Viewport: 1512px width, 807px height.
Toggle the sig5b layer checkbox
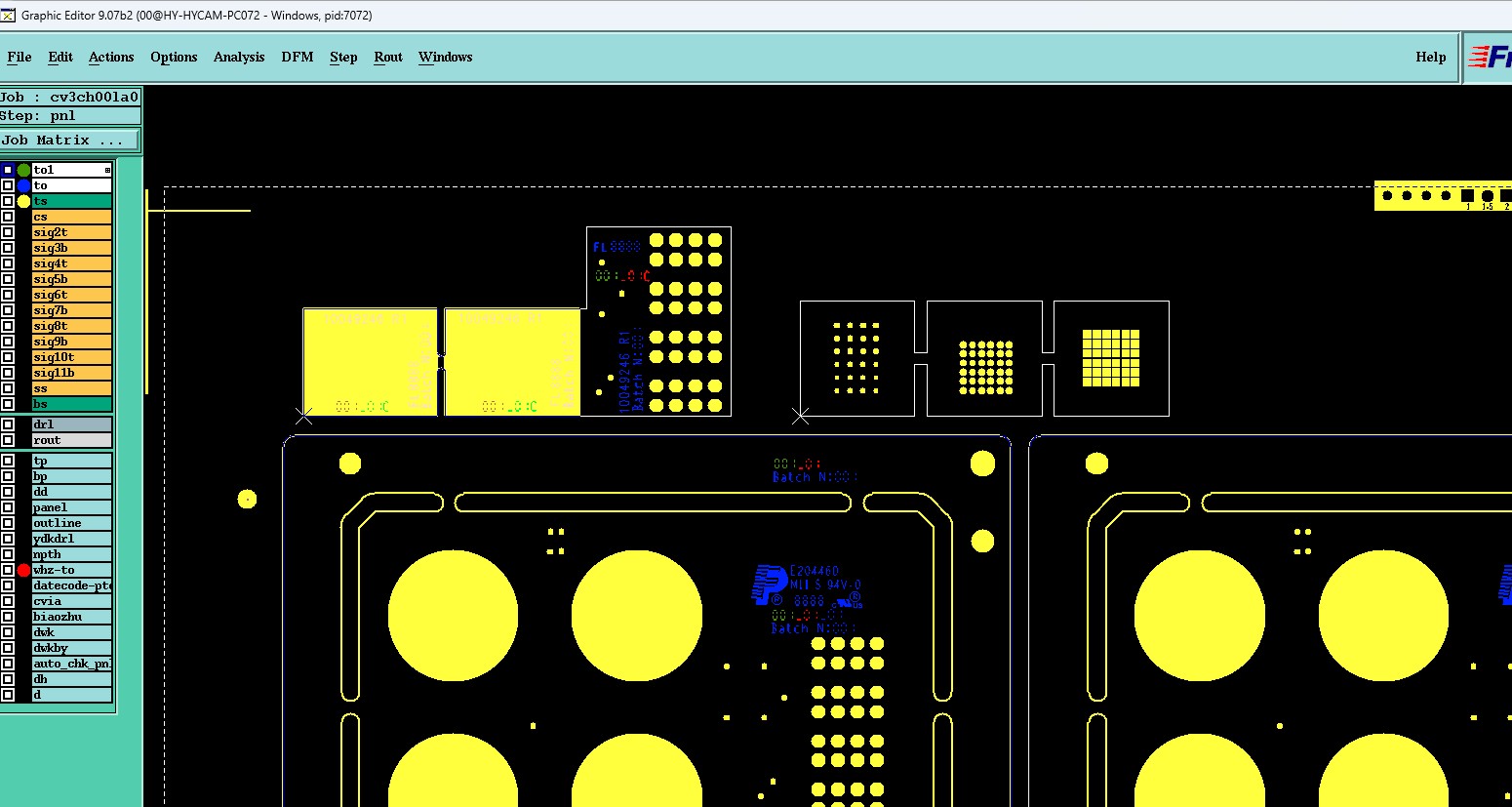(8, 279)
